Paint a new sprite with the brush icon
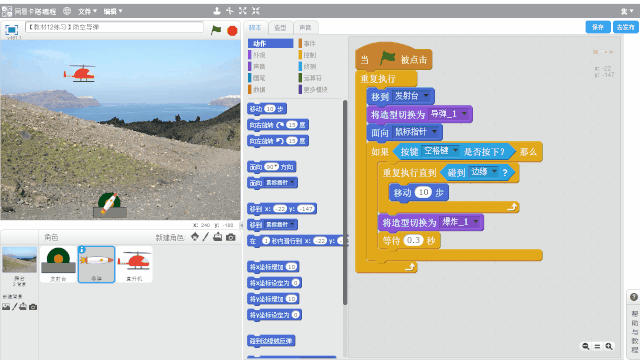The image size is (640, 360). point(206,237)
